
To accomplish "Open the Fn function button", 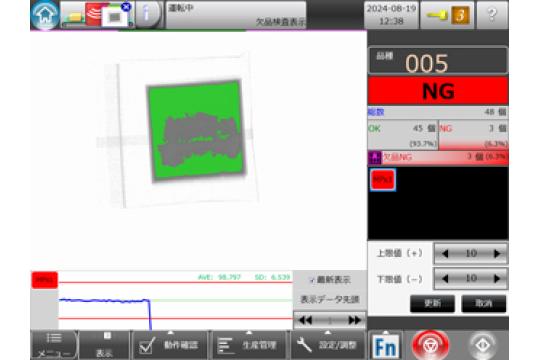I will point(385,346).
